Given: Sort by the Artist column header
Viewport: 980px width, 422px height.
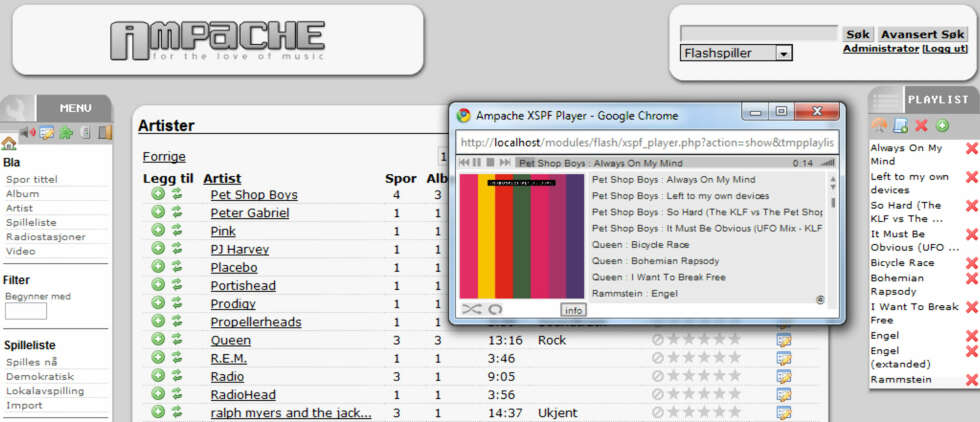Looking at the screenshot, I should pos(222,179).
